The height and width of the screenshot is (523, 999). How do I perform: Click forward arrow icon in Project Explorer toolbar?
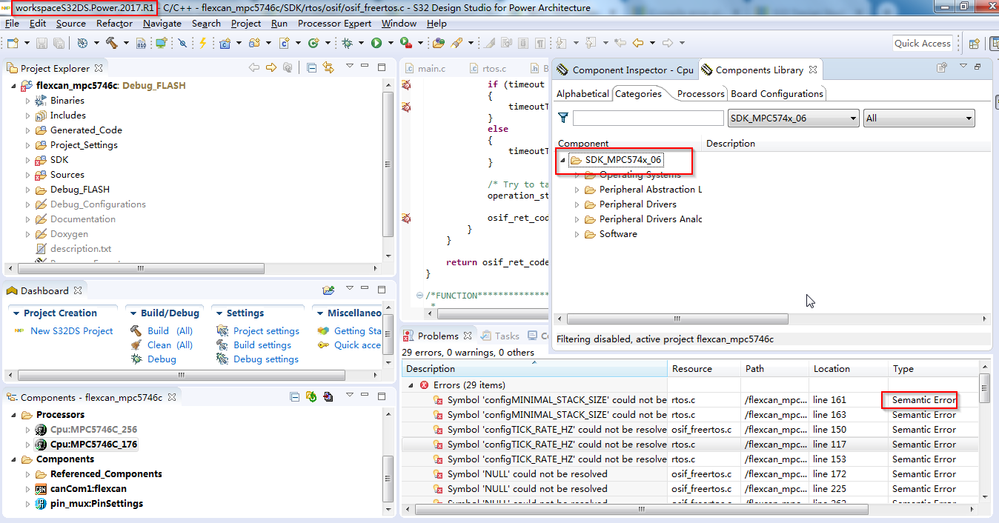pos(271,68)
